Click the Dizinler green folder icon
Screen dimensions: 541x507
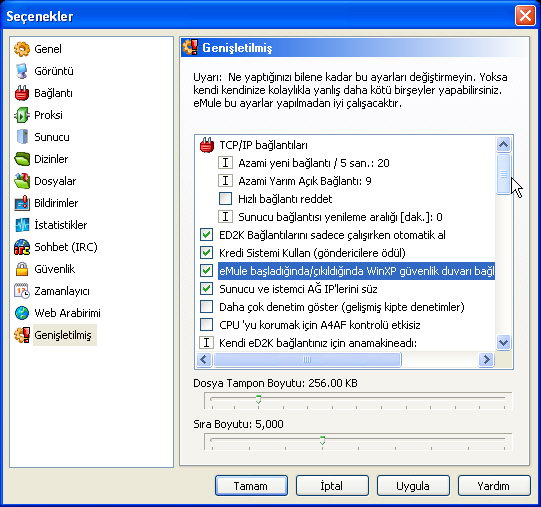22,159
